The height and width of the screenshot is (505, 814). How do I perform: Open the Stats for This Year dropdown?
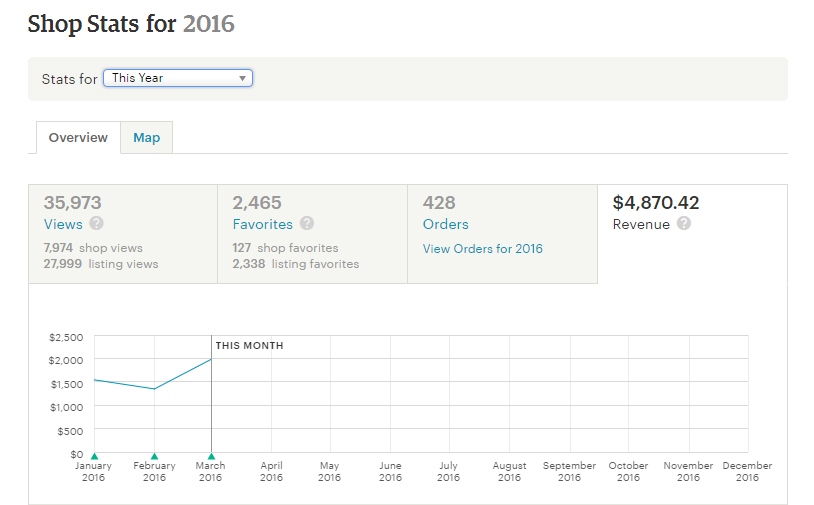178,78
